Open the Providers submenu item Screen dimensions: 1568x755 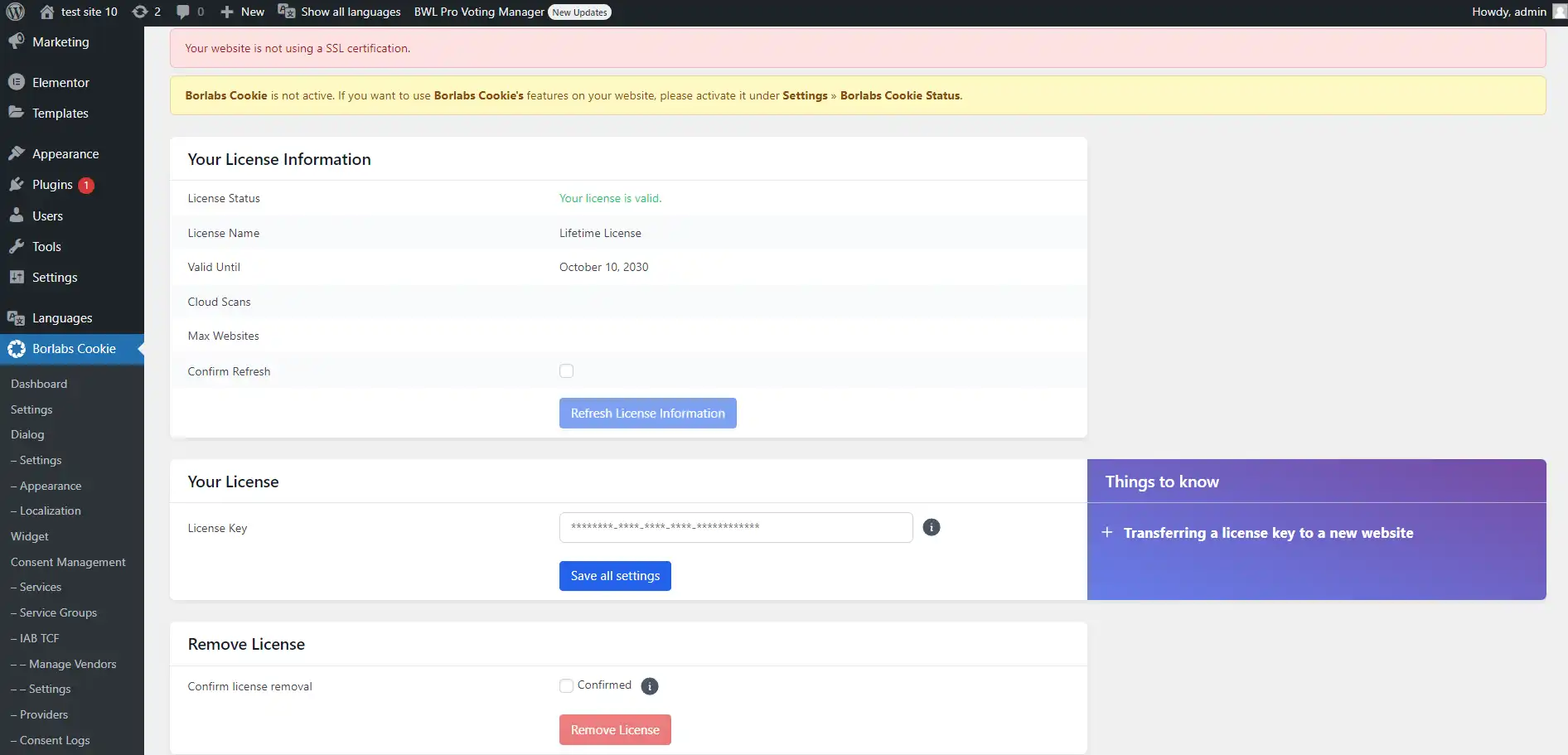point(40,714)
